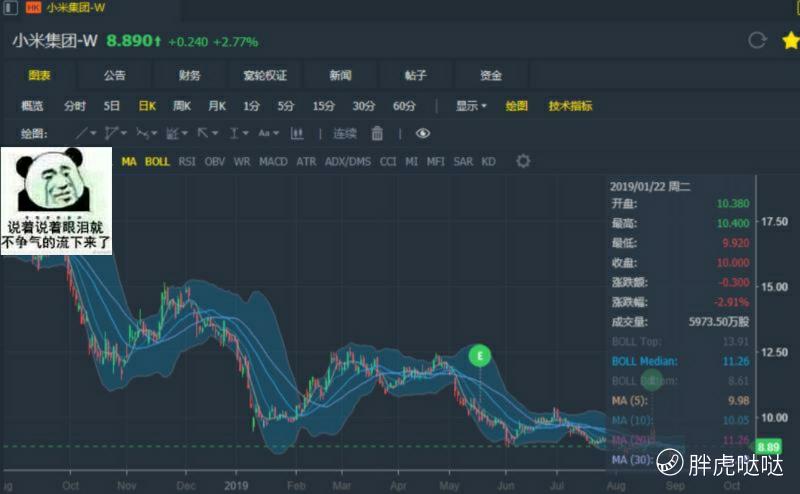Click the green E event marker
Image resolution: width=800 pixels, height=494 pixels.
[480, 356]
